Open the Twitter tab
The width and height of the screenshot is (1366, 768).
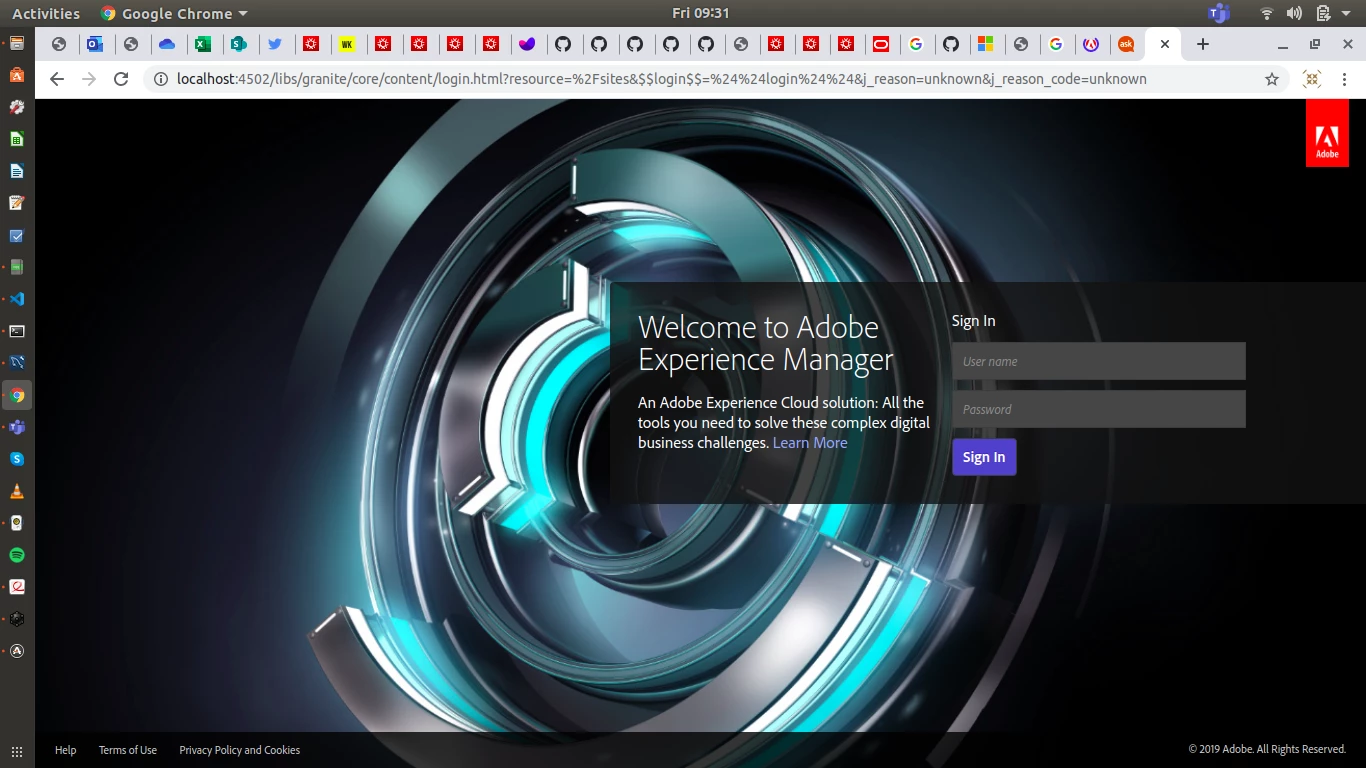[275, 44]
